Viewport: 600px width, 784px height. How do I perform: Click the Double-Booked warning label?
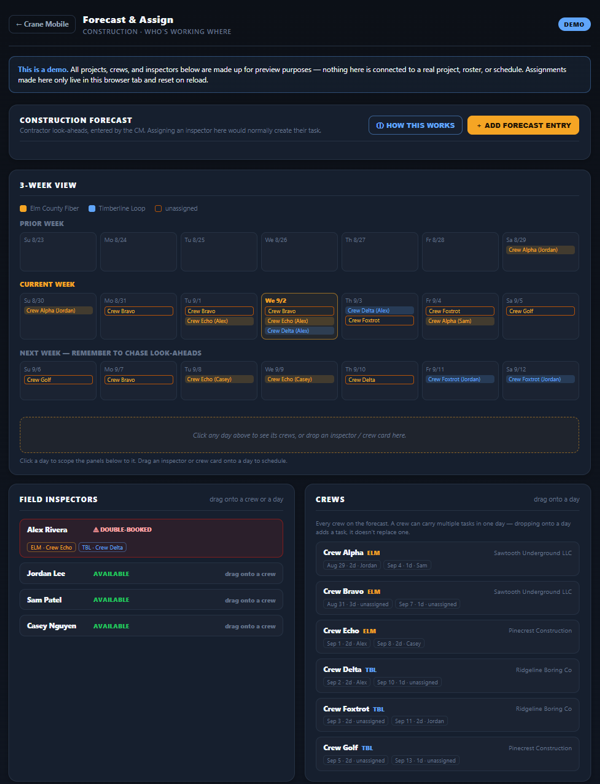pos(122,530)
